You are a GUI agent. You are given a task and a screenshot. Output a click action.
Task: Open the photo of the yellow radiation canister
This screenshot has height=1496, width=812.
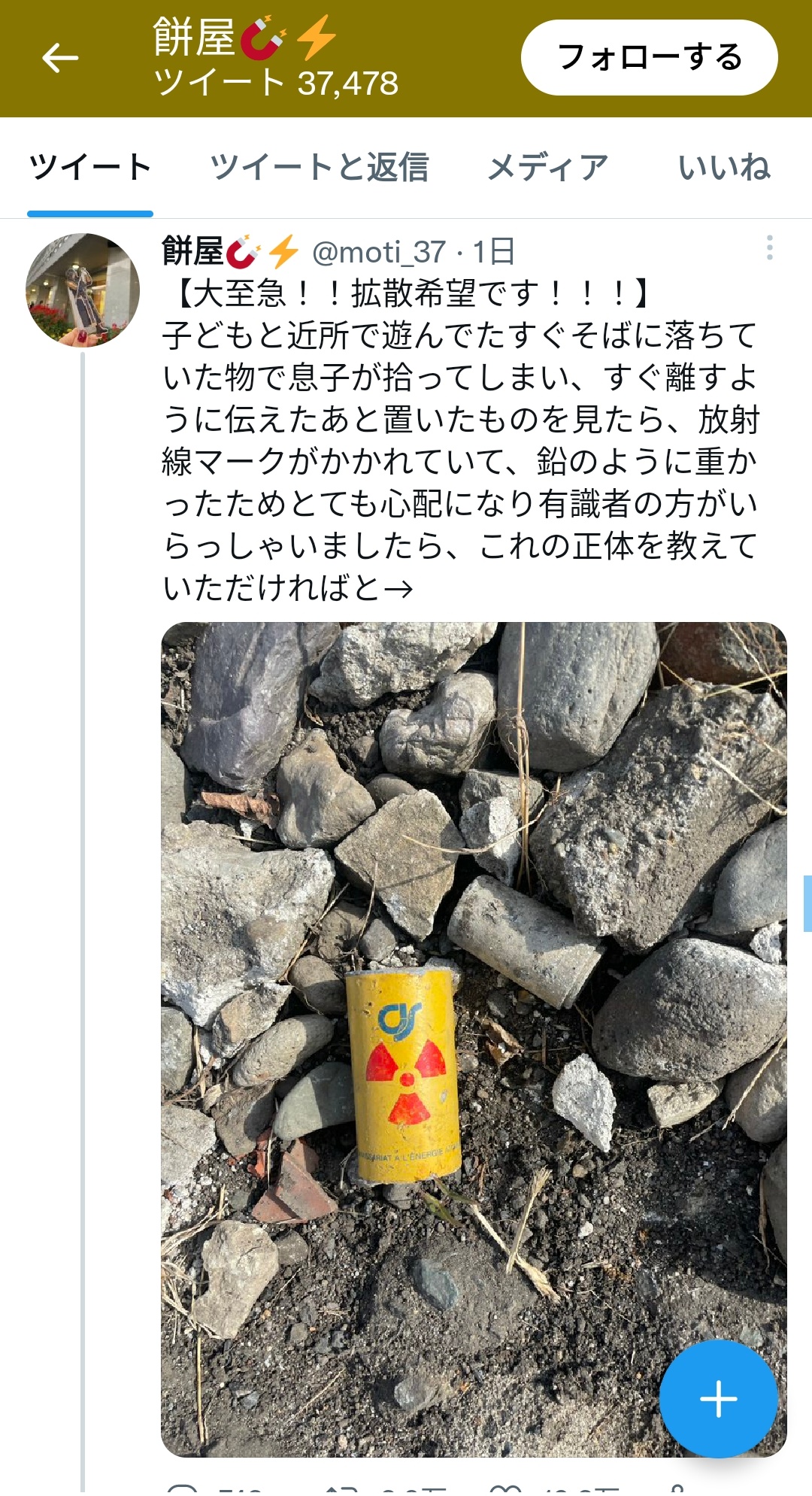point(474,1039)
